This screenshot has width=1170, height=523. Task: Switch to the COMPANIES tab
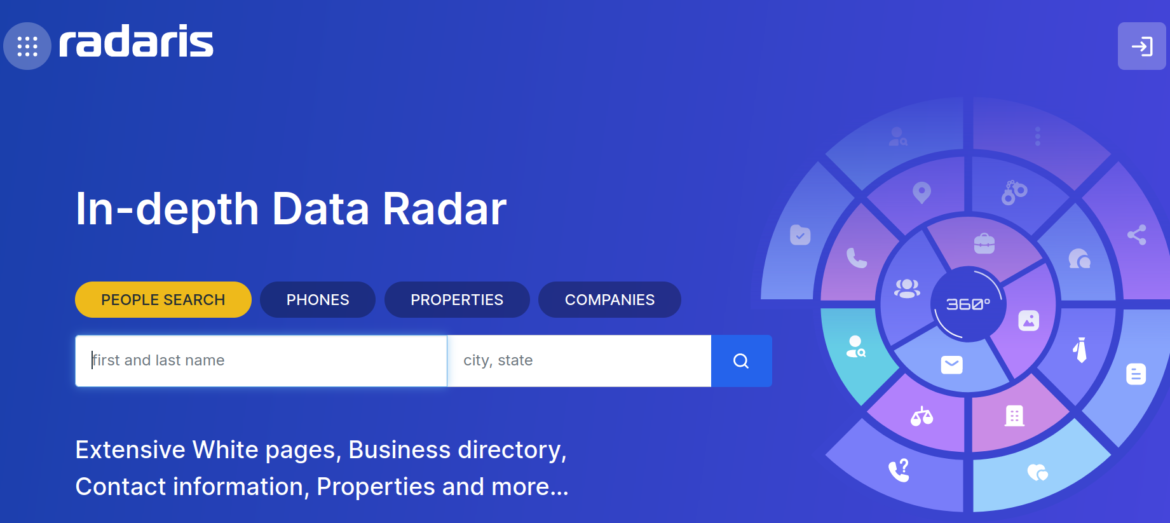610,300
